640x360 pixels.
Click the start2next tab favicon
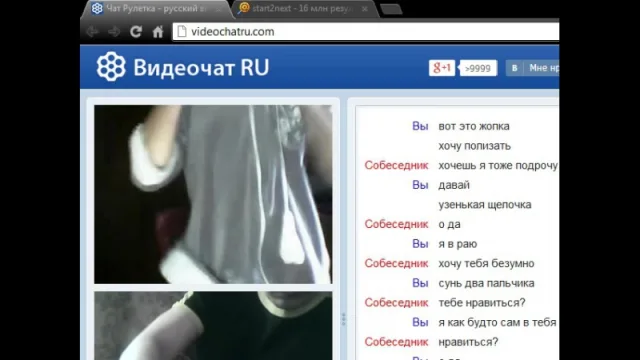[x=244, y=8]
